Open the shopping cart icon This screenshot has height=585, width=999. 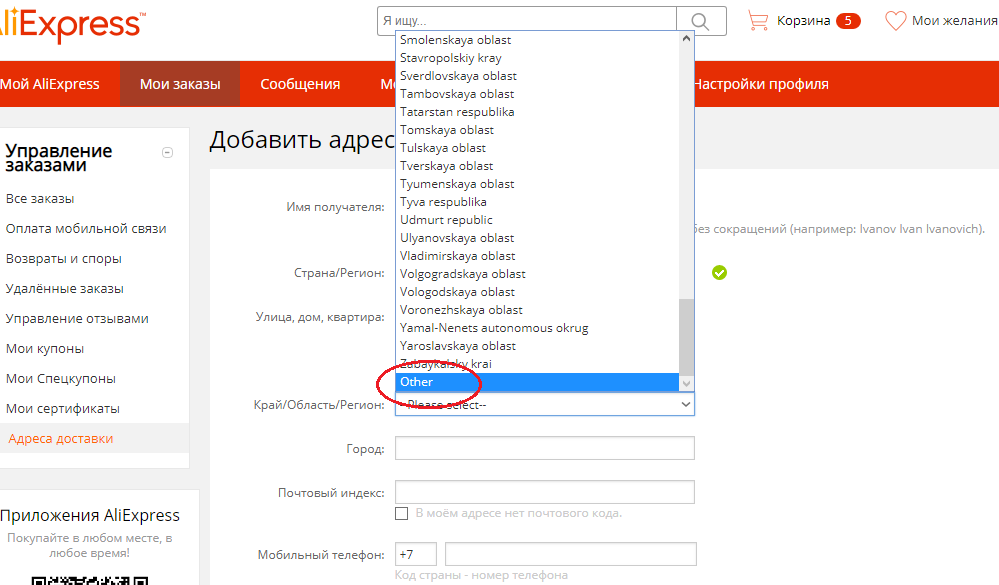pos(758,21)
